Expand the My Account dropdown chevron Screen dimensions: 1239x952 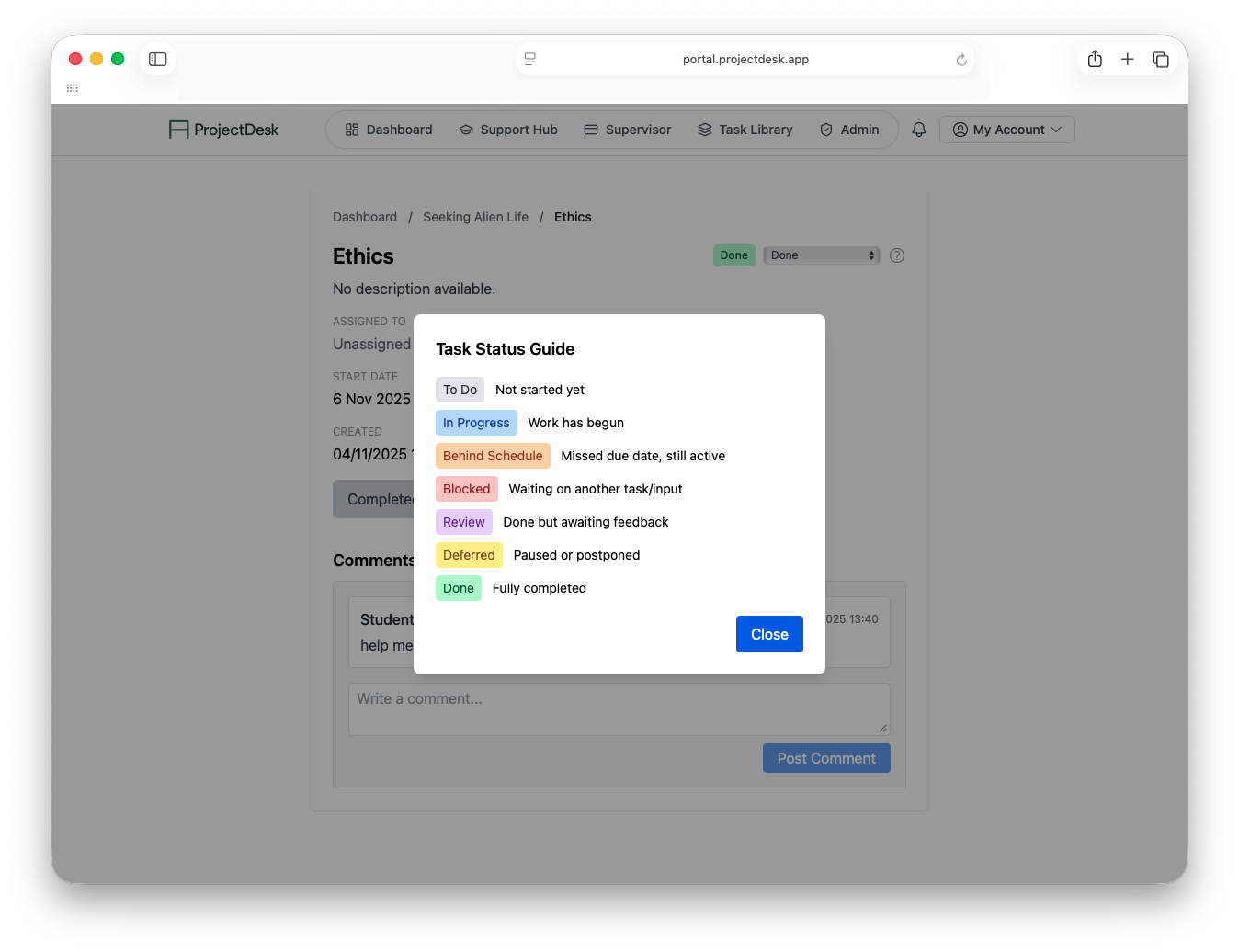[1057, 130]
